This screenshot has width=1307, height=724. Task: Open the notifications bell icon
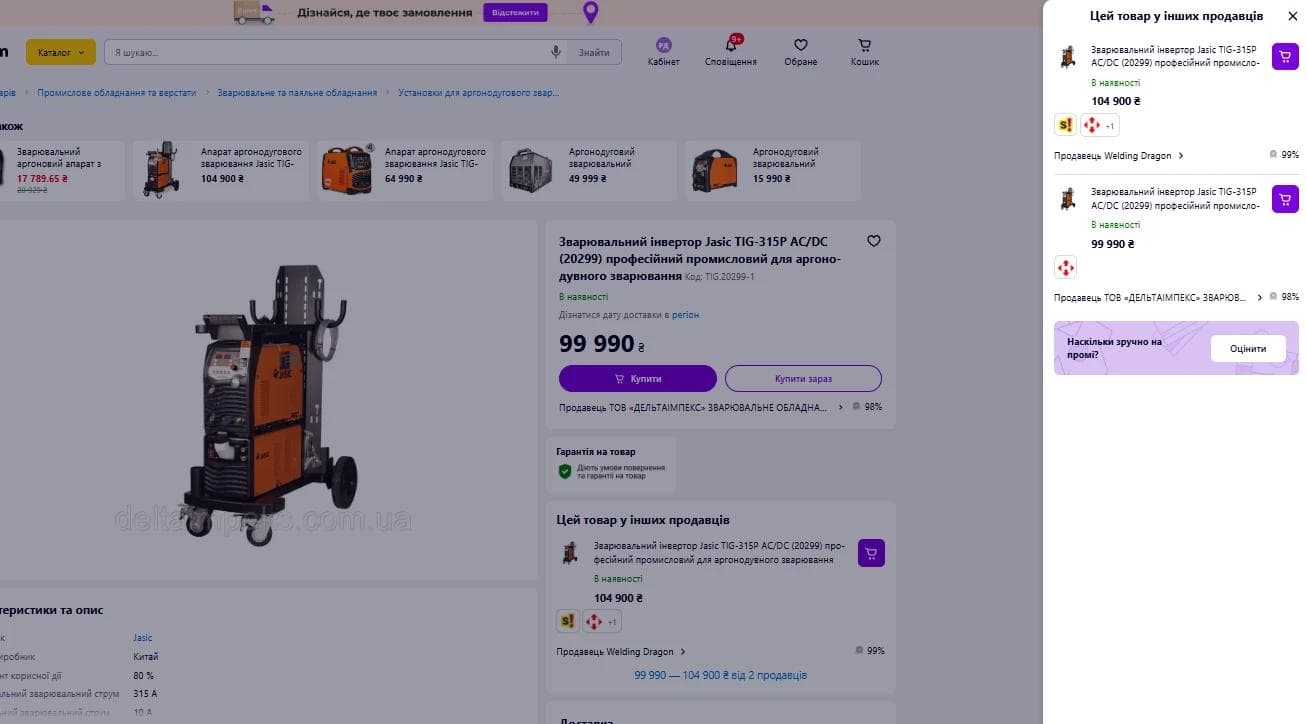[x=731, y=46]
